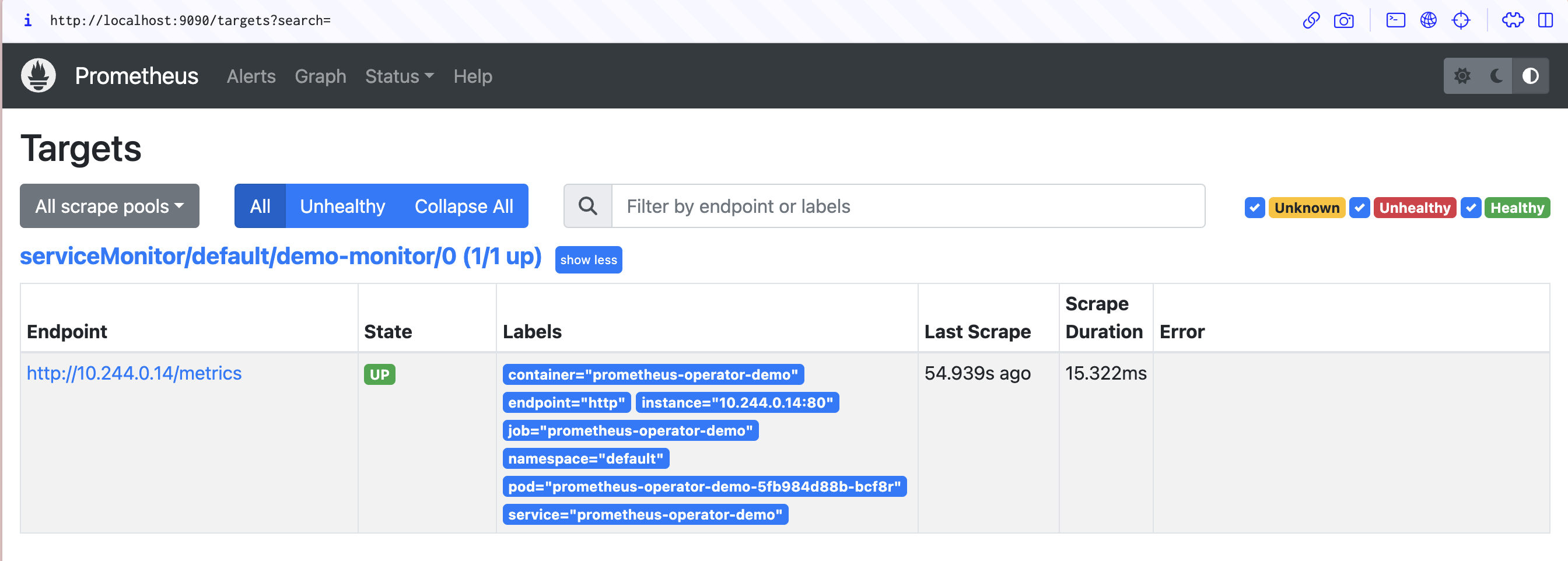
Task: Click the puzzle piece extensions icon
Action: tap(1512, 20)
